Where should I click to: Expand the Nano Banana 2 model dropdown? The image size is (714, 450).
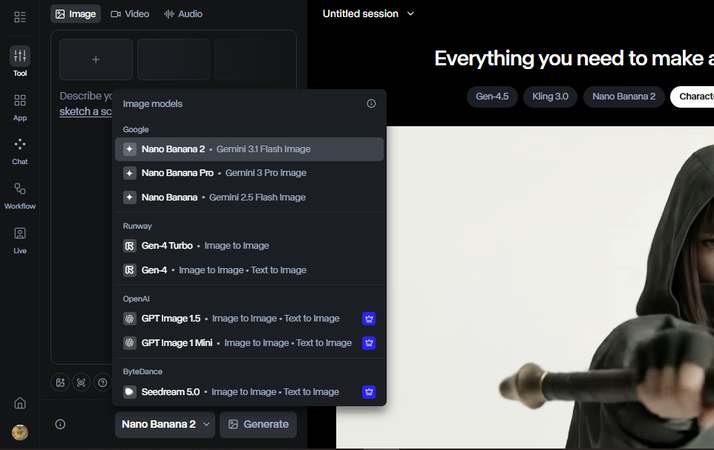tap(165, 424)
